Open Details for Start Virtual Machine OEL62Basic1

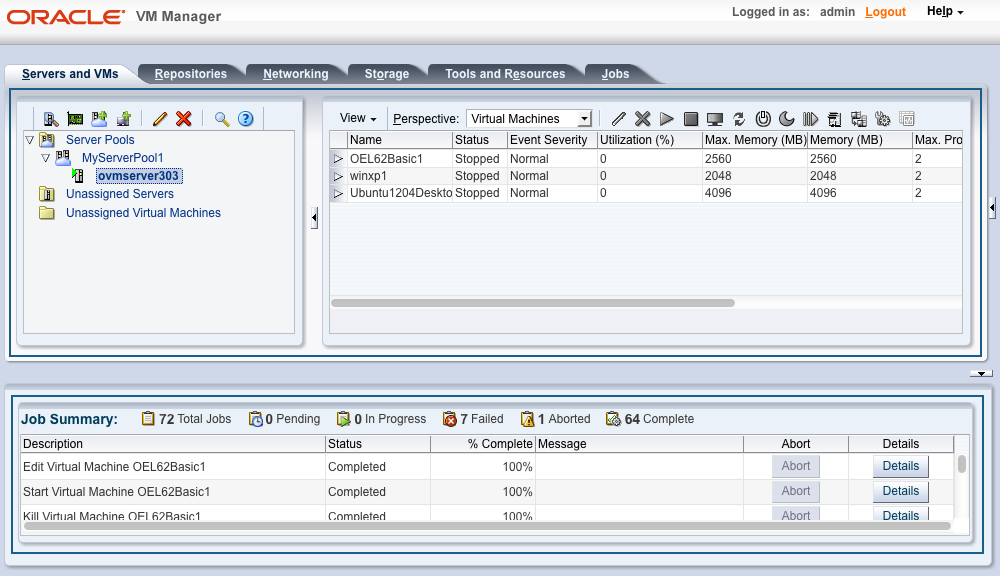pyautogui.click(x=901, y=491)
